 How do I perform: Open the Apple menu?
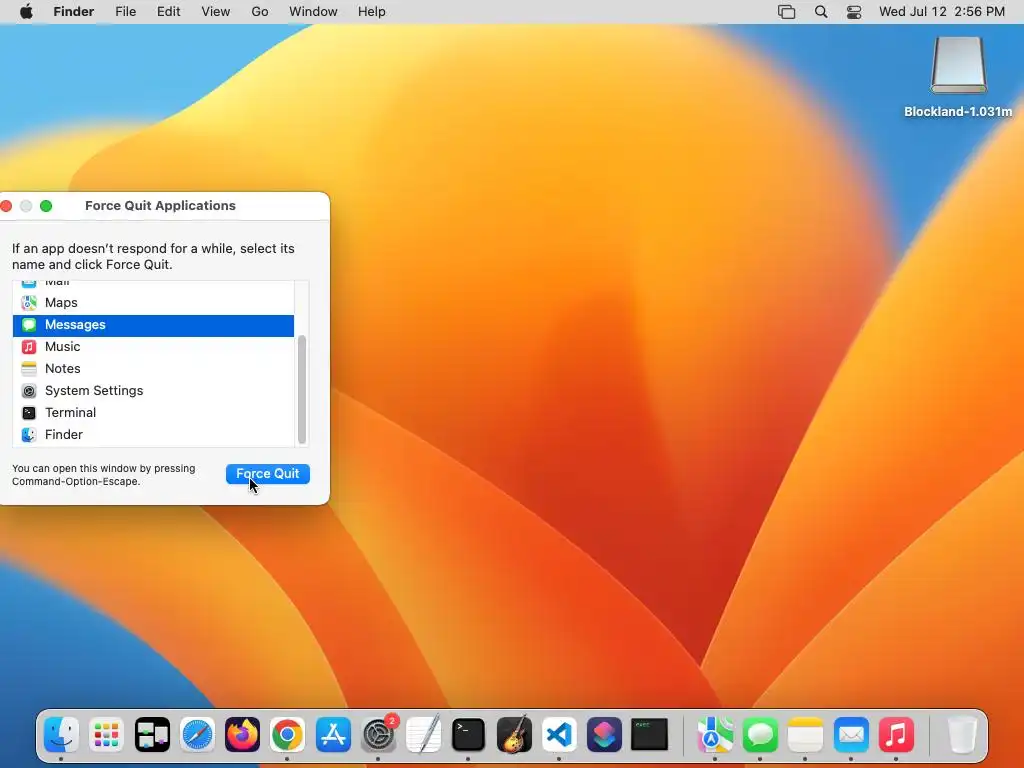(x=26, y=12)
